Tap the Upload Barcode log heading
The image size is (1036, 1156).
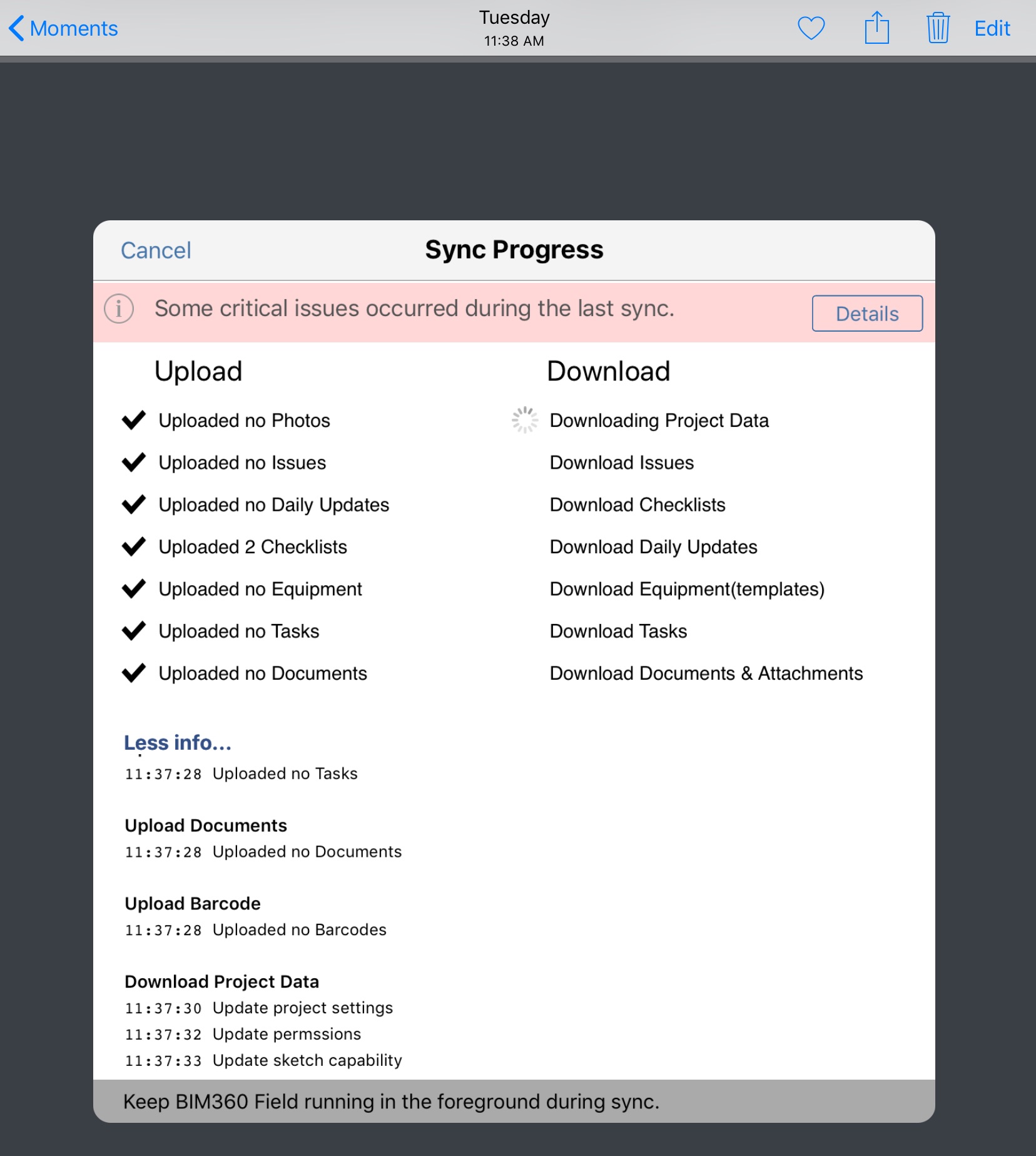[193, 903]
